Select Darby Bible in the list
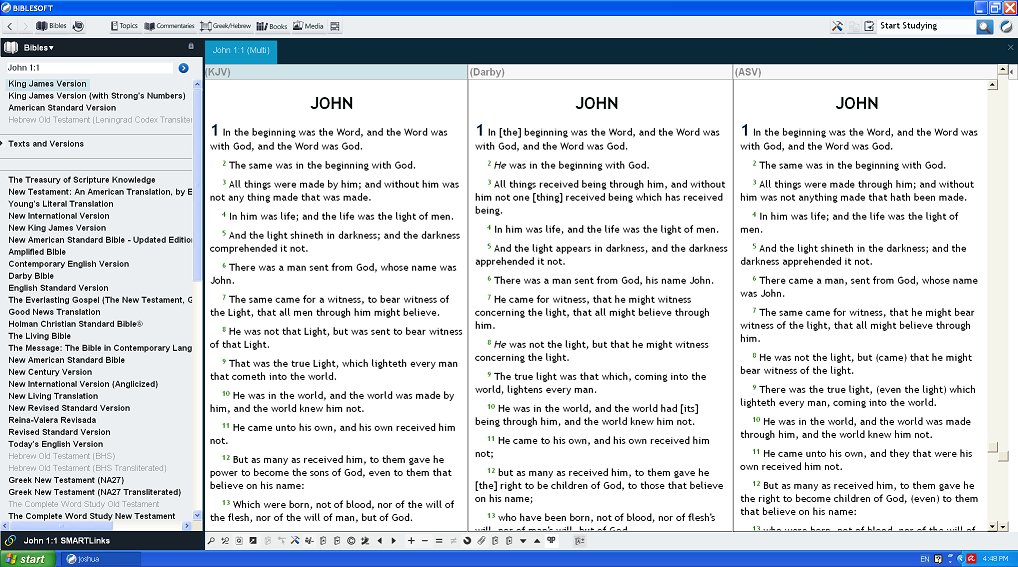This screenshot has height=567, width=1018. click(31, 276)
